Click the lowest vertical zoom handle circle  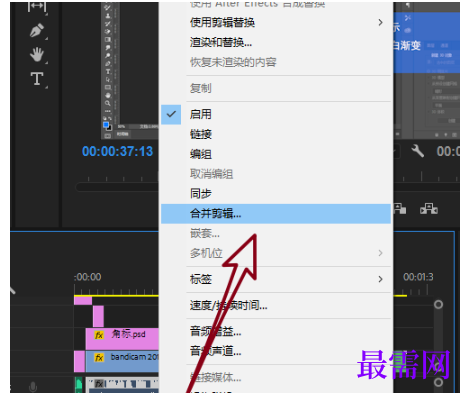[x=438, y=382]
